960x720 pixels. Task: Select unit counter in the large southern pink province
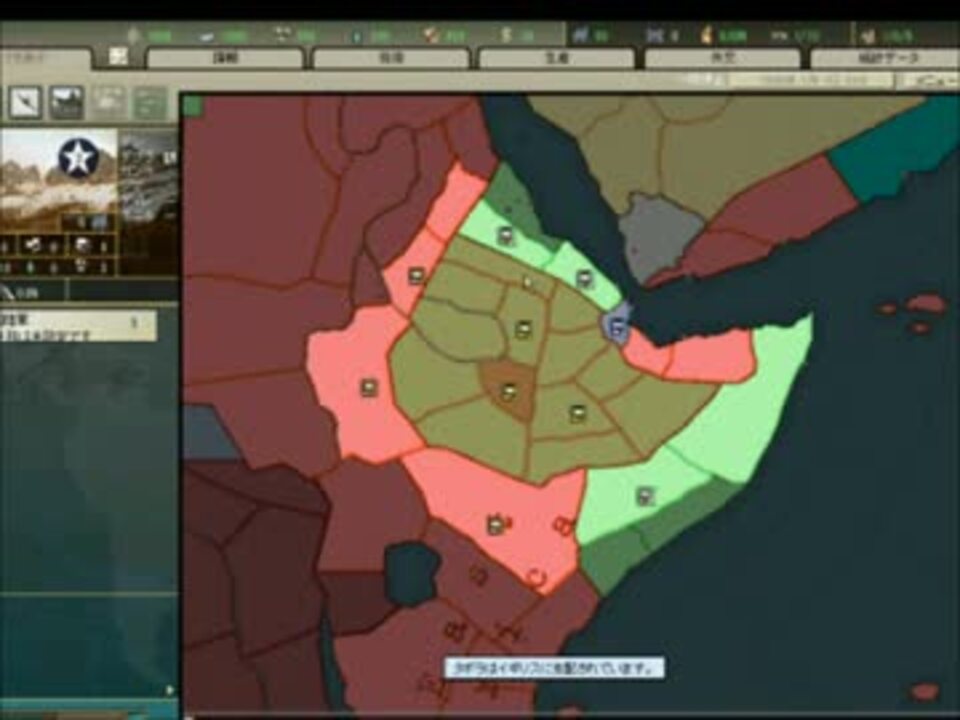495,525
